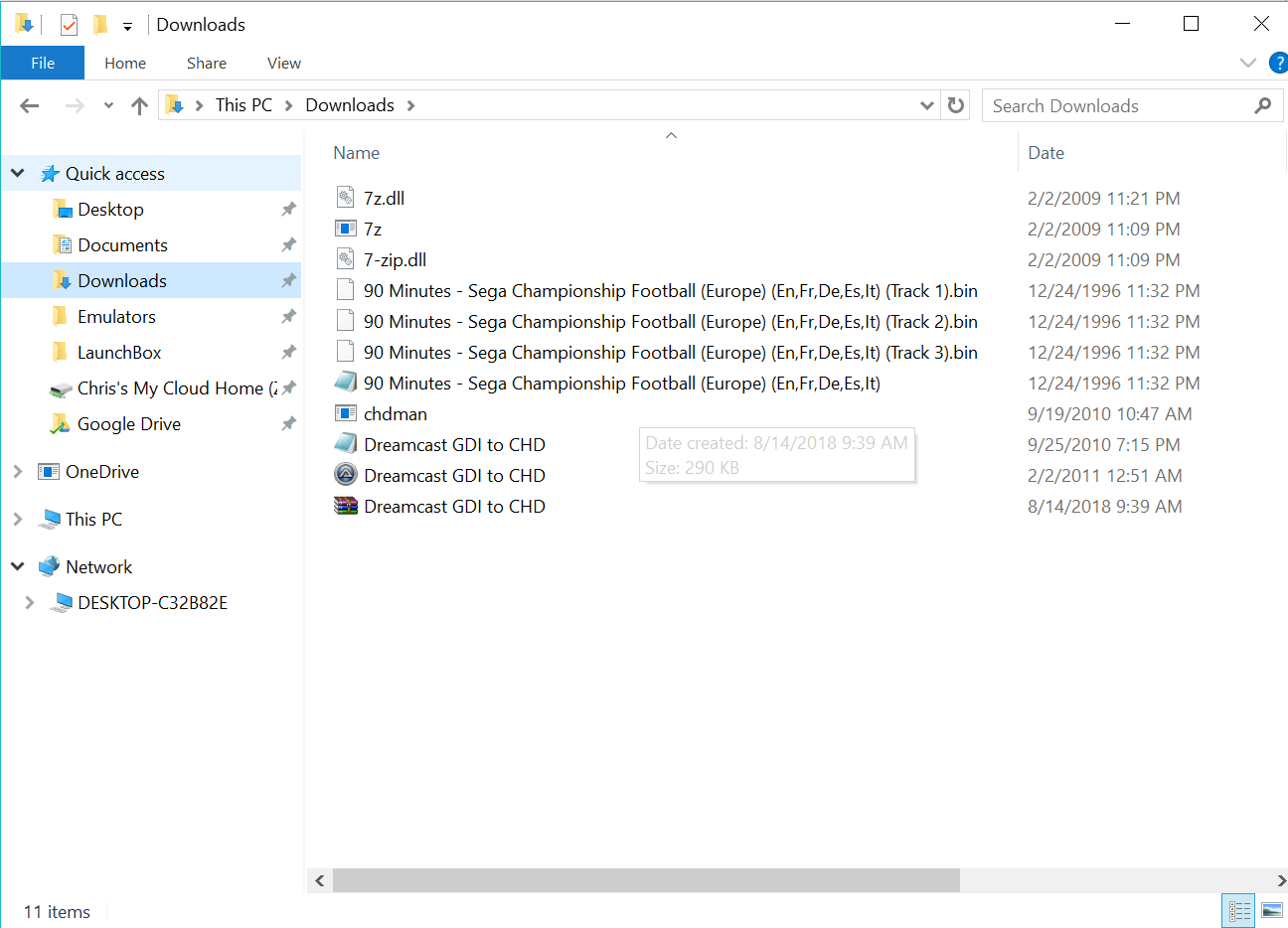Click the Help question mark icon
The height and width of the screenshot is (928, 1288).
1279,63
